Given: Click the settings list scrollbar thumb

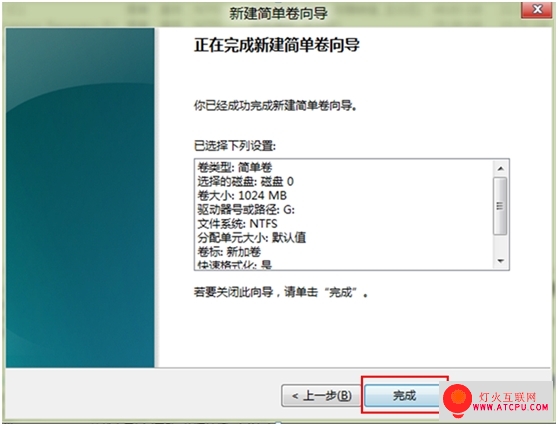Looking at the screenshot, I should tap(500, 206).
